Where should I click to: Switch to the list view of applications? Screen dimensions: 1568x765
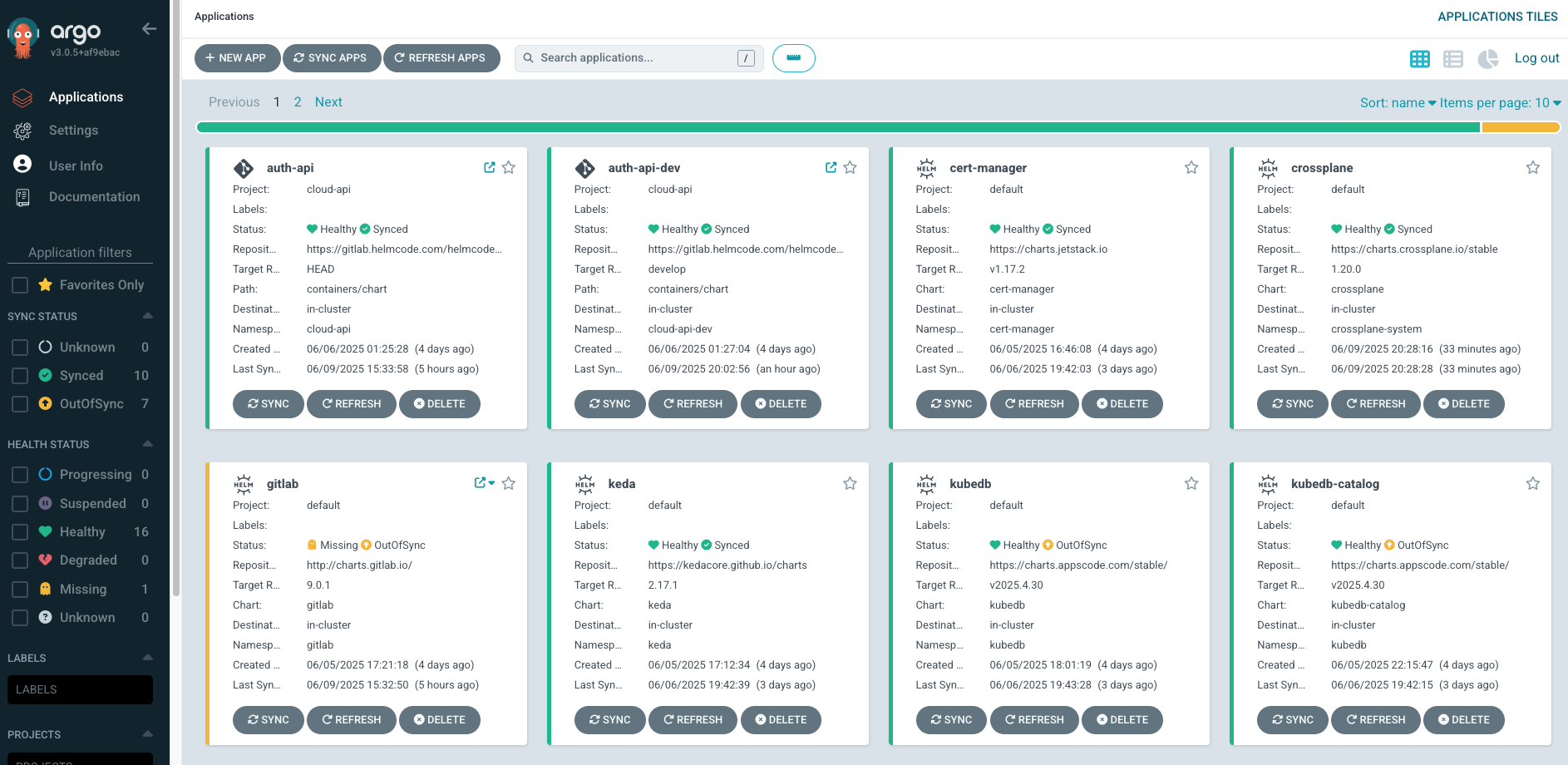[x=1453, y=58]
